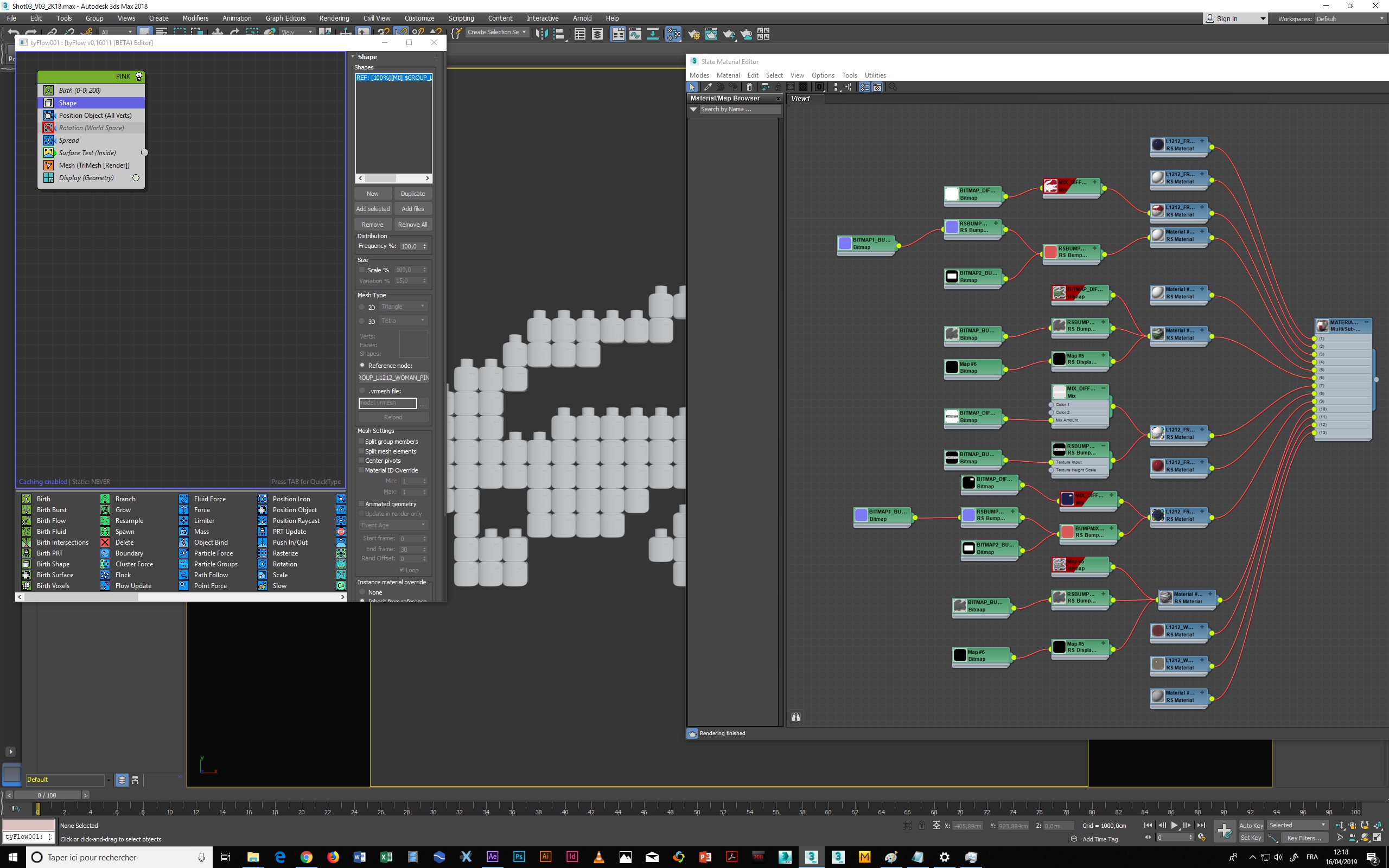Expand the Workspaces Default dropdown
This screenshot has width=1389, height=868.
click(1350, 19)
